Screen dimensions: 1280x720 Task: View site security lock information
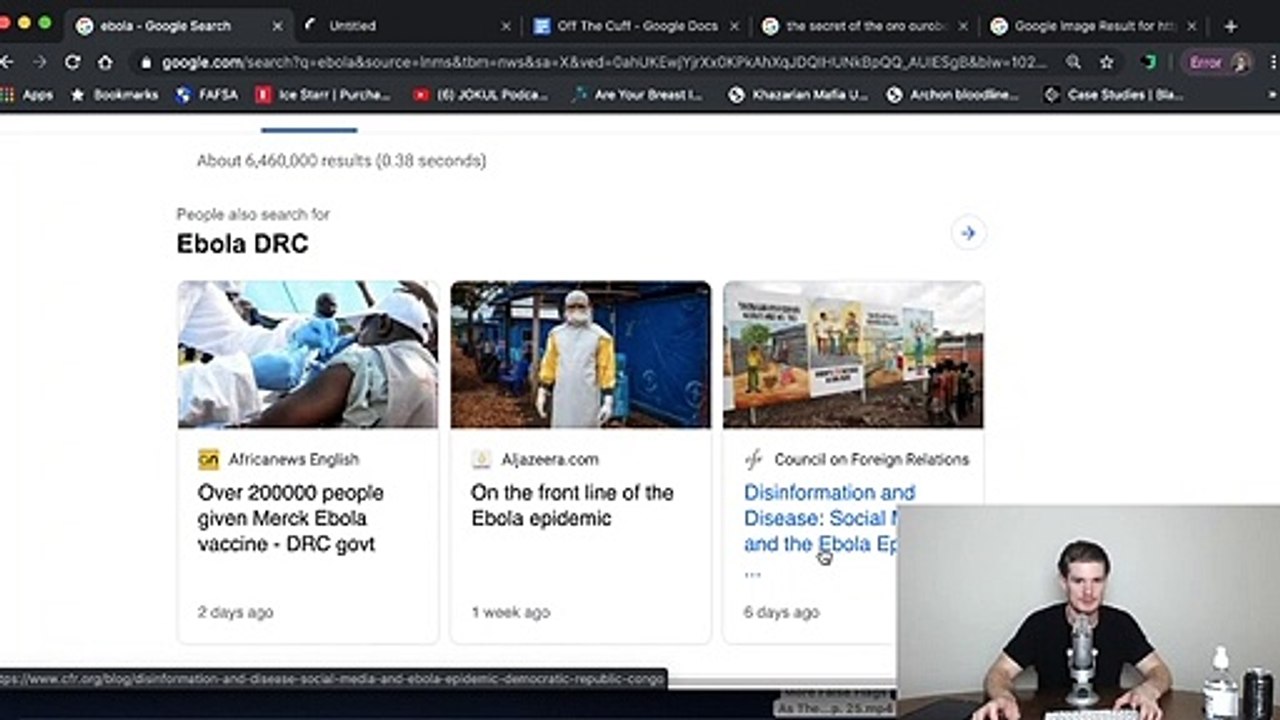[146, 62]
